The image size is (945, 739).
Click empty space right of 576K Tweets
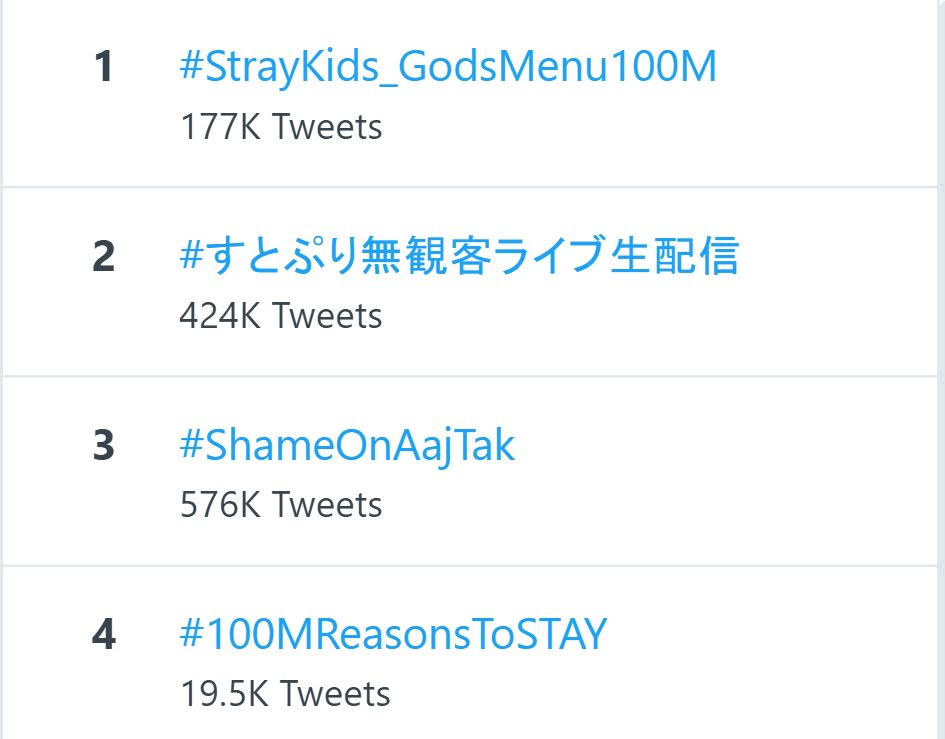coord(657,505)
